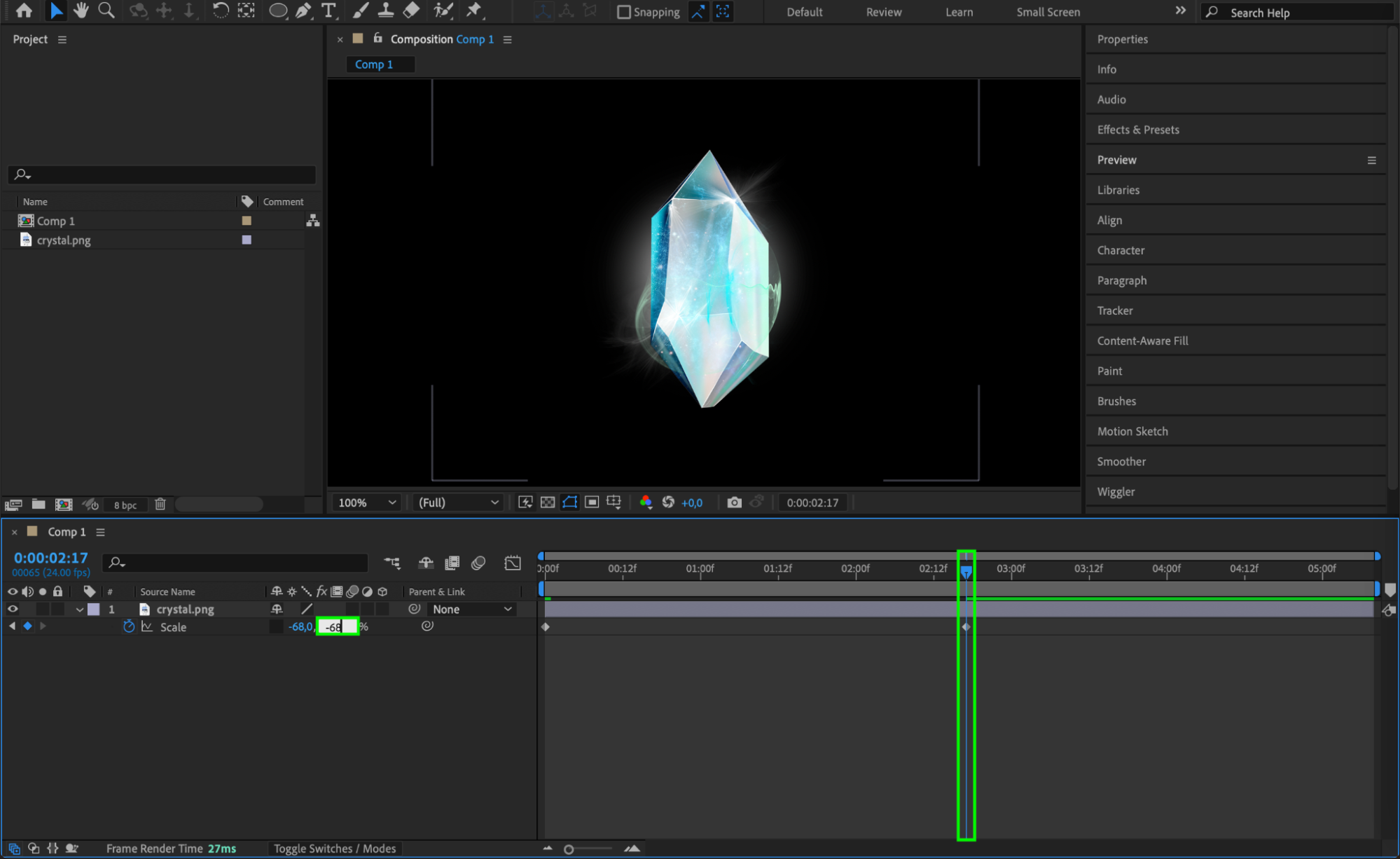This screenshot has height=859, width=1400.
Task: Select the Selection arrow tool
Action: (x=56, y=11)
